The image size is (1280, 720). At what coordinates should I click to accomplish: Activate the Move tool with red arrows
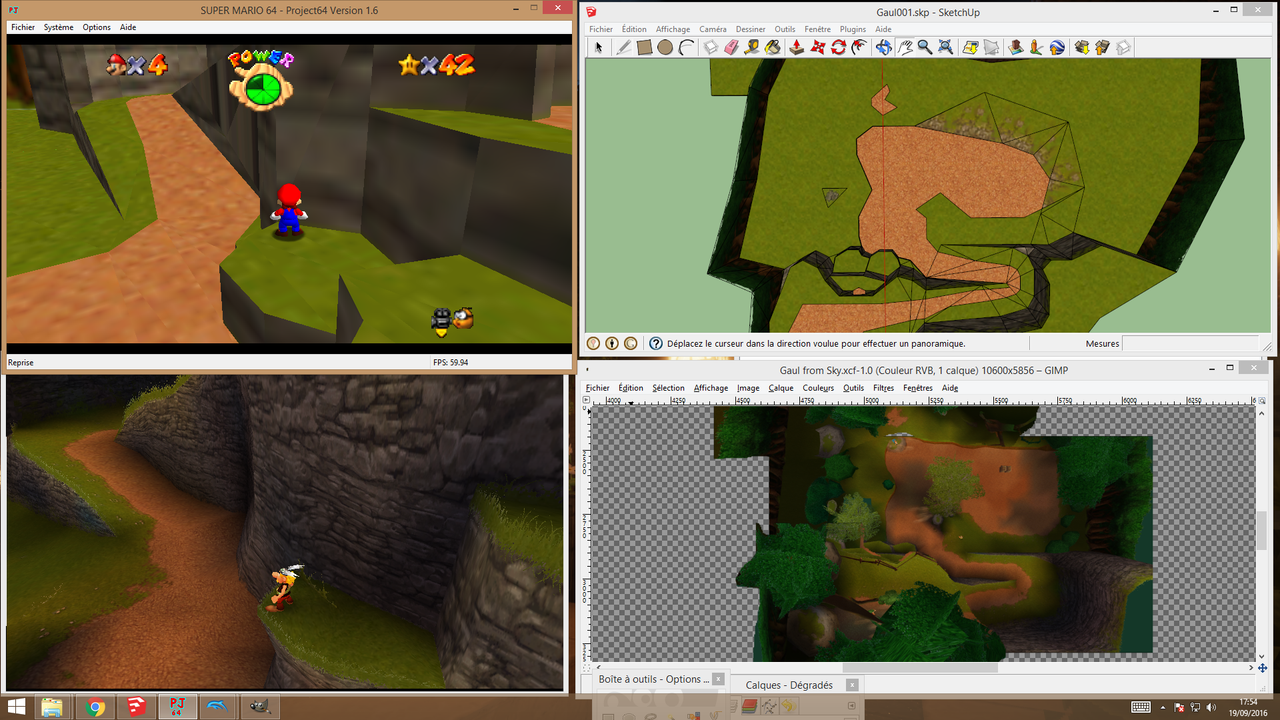[x=818, y=47]
